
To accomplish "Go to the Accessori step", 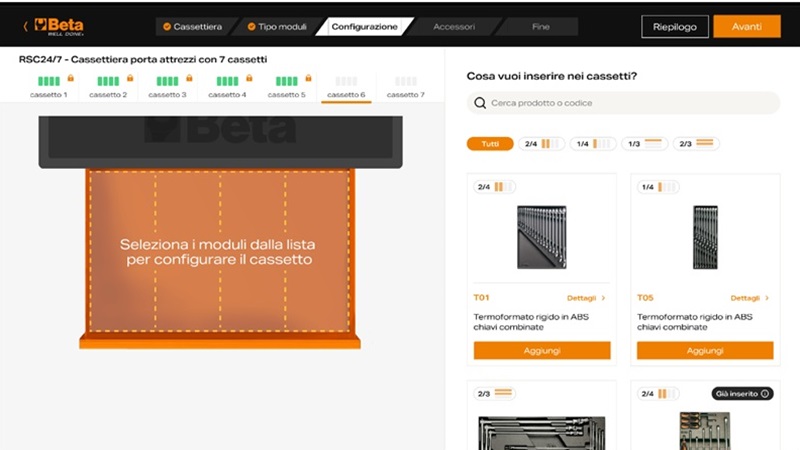I will pos(454,27).
